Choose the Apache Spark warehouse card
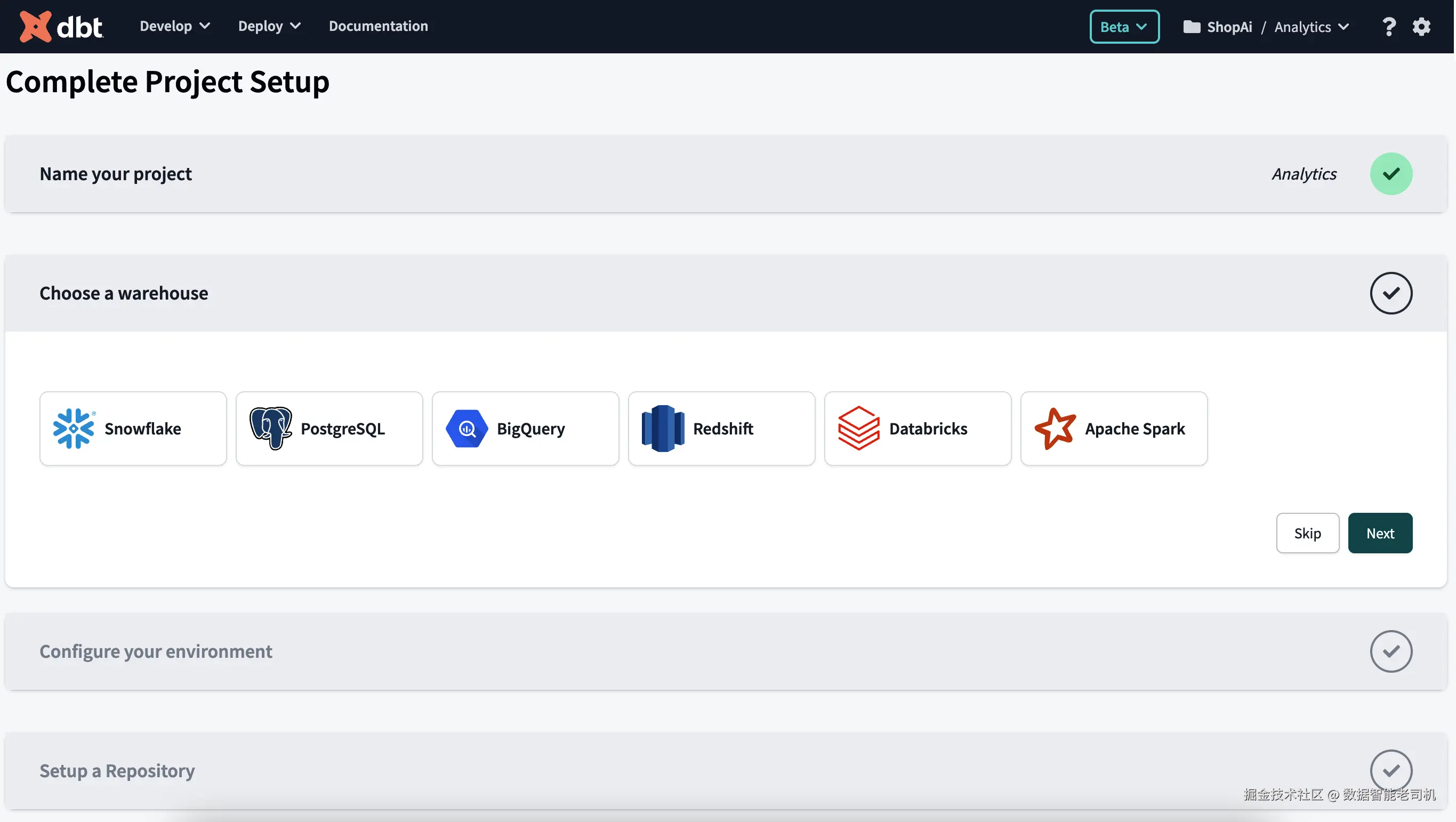The width and height of the screenshot is (1456, 822). [x=1114, y=429]
